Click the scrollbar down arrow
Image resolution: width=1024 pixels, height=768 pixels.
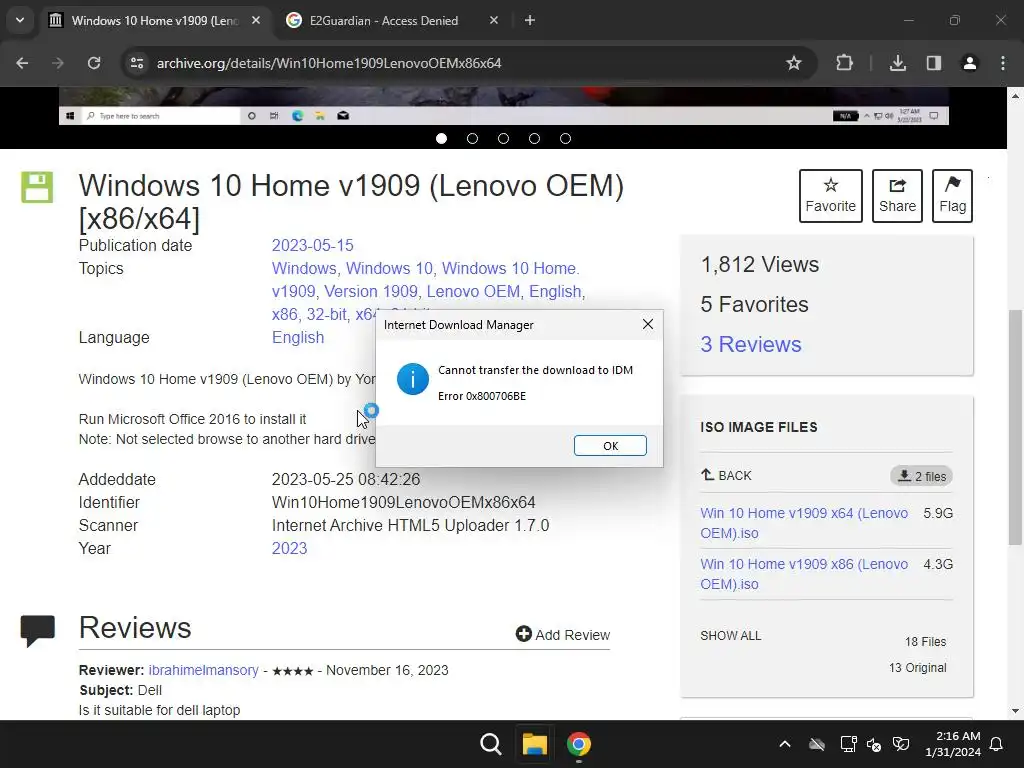pyautogui.click(x=1015, y=711)
